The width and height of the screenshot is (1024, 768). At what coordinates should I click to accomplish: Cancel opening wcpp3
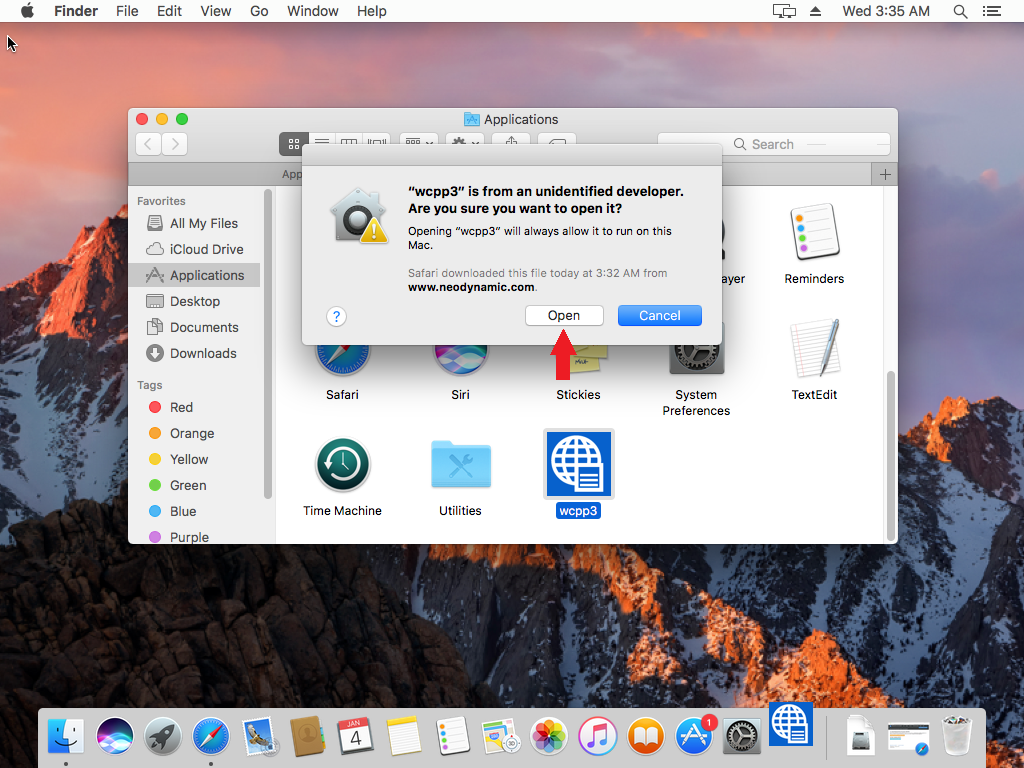[660, 315]
